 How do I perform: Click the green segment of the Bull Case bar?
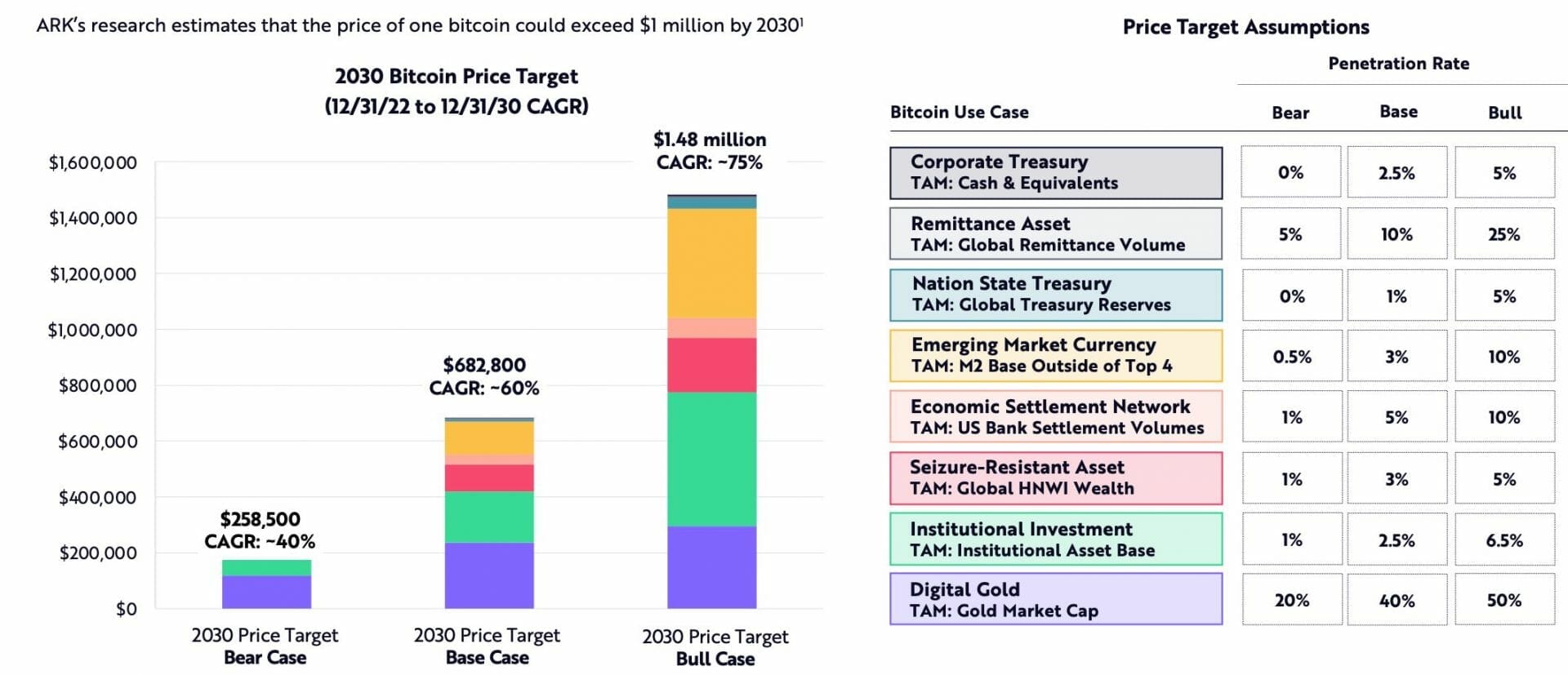(711, 459)
